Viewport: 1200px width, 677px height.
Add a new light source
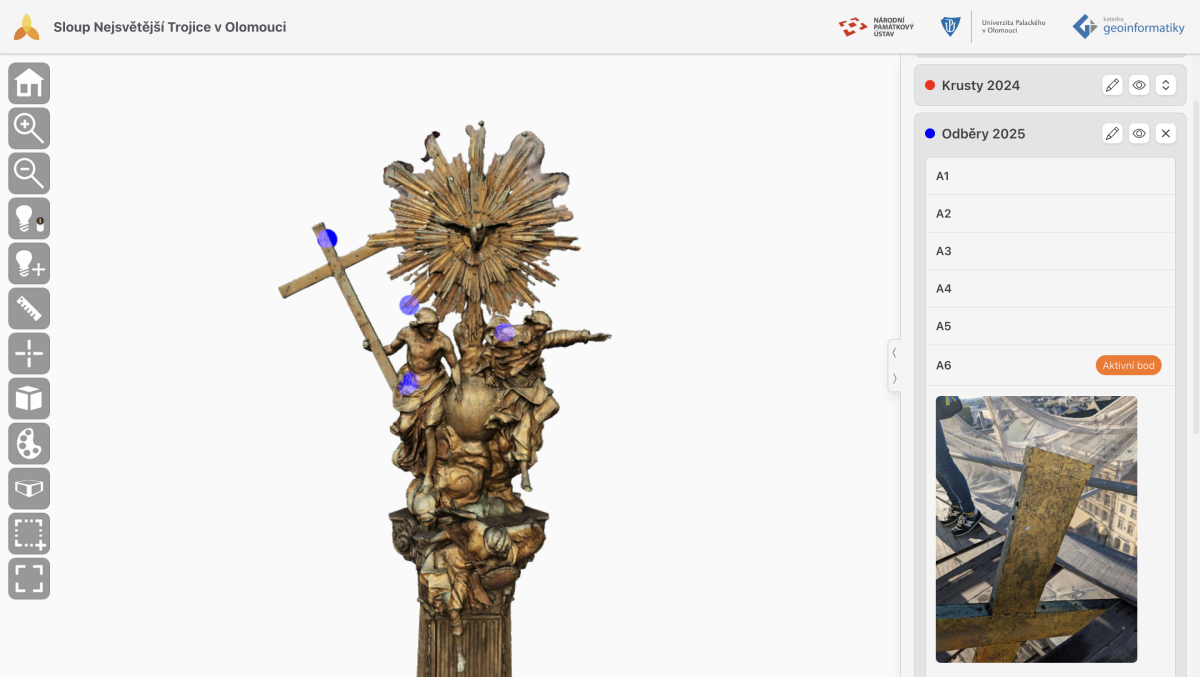click(29, 264)
